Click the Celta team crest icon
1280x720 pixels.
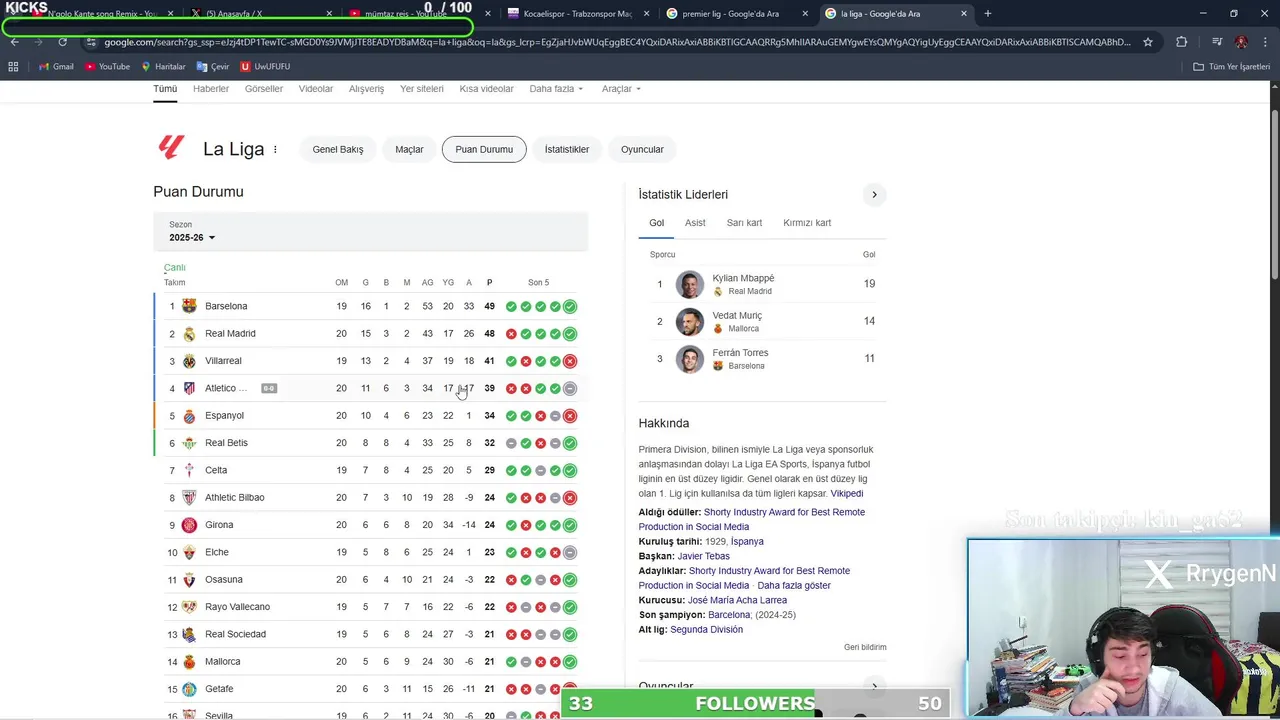(189, 470)
